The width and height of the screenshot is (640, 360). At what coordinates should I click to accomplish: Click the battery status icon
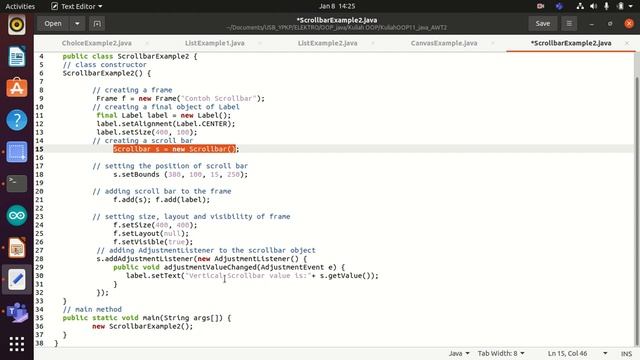[620, 6]
